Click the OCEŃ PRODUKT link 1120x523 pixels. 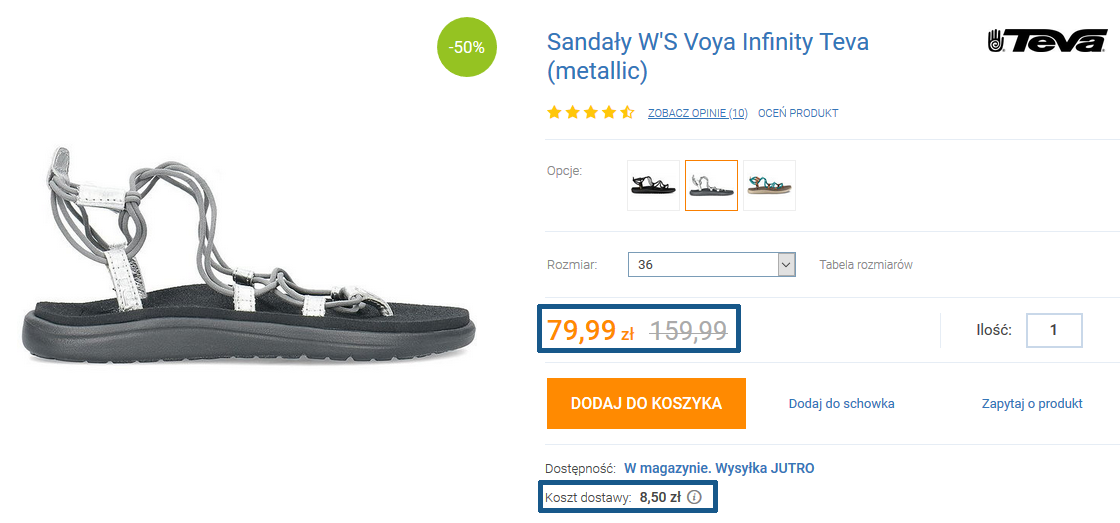(x=797, y=113)
